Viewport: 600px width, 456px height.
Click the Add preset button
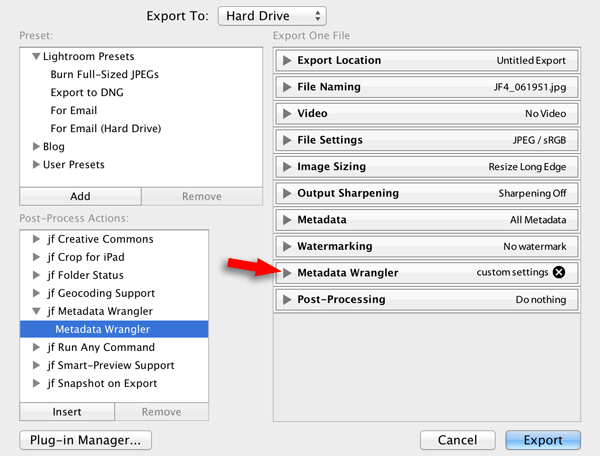pyautogui.click(x=80, y=196)
